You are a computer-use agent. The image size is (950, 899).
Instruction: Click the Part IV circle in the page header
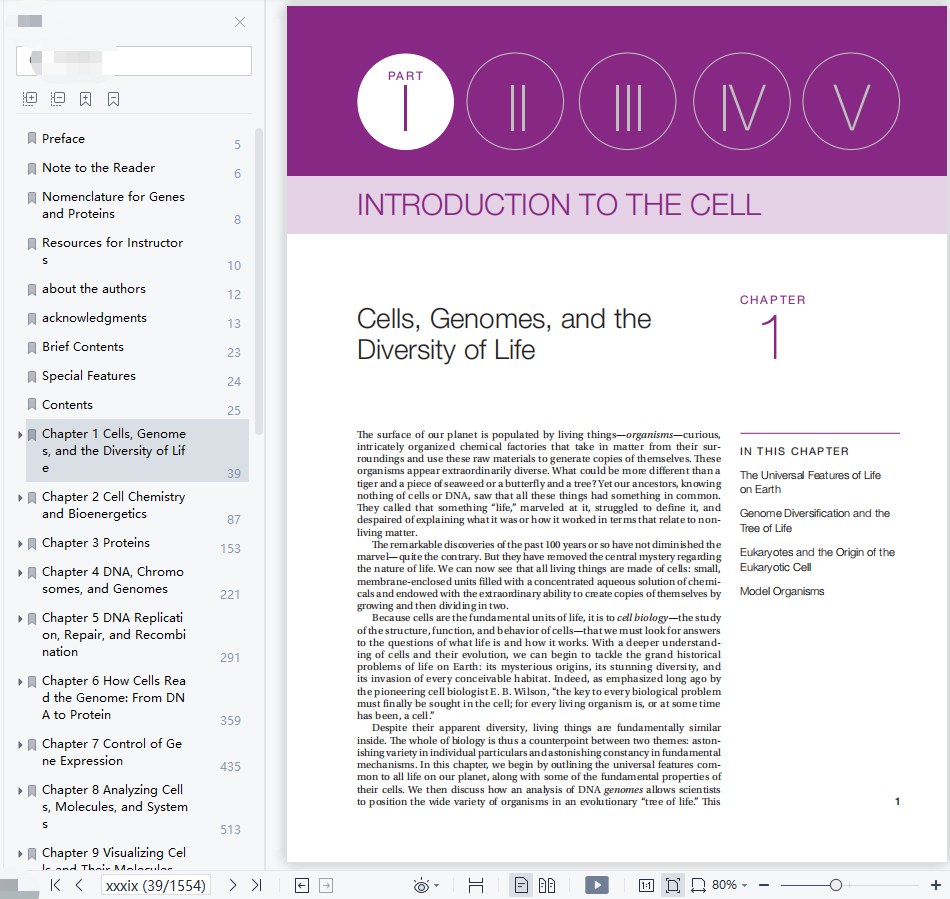coord(742,101)
